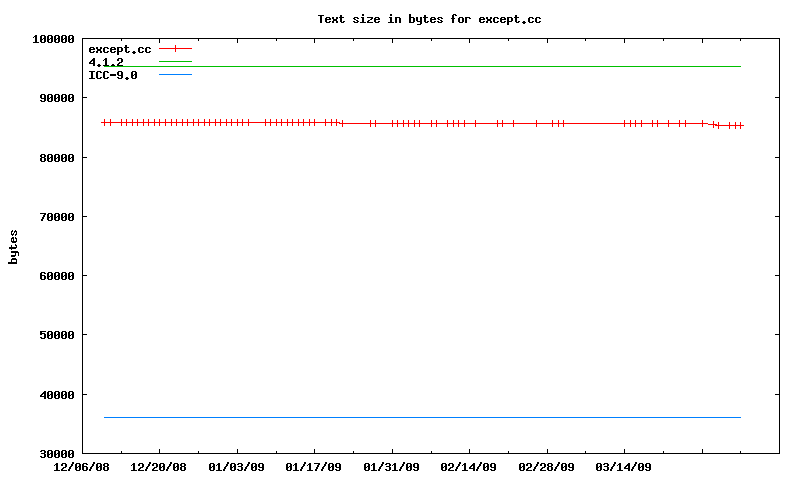Select the 12/06/08 date on x-axis

pyautogui.click(x=81, y=467)
